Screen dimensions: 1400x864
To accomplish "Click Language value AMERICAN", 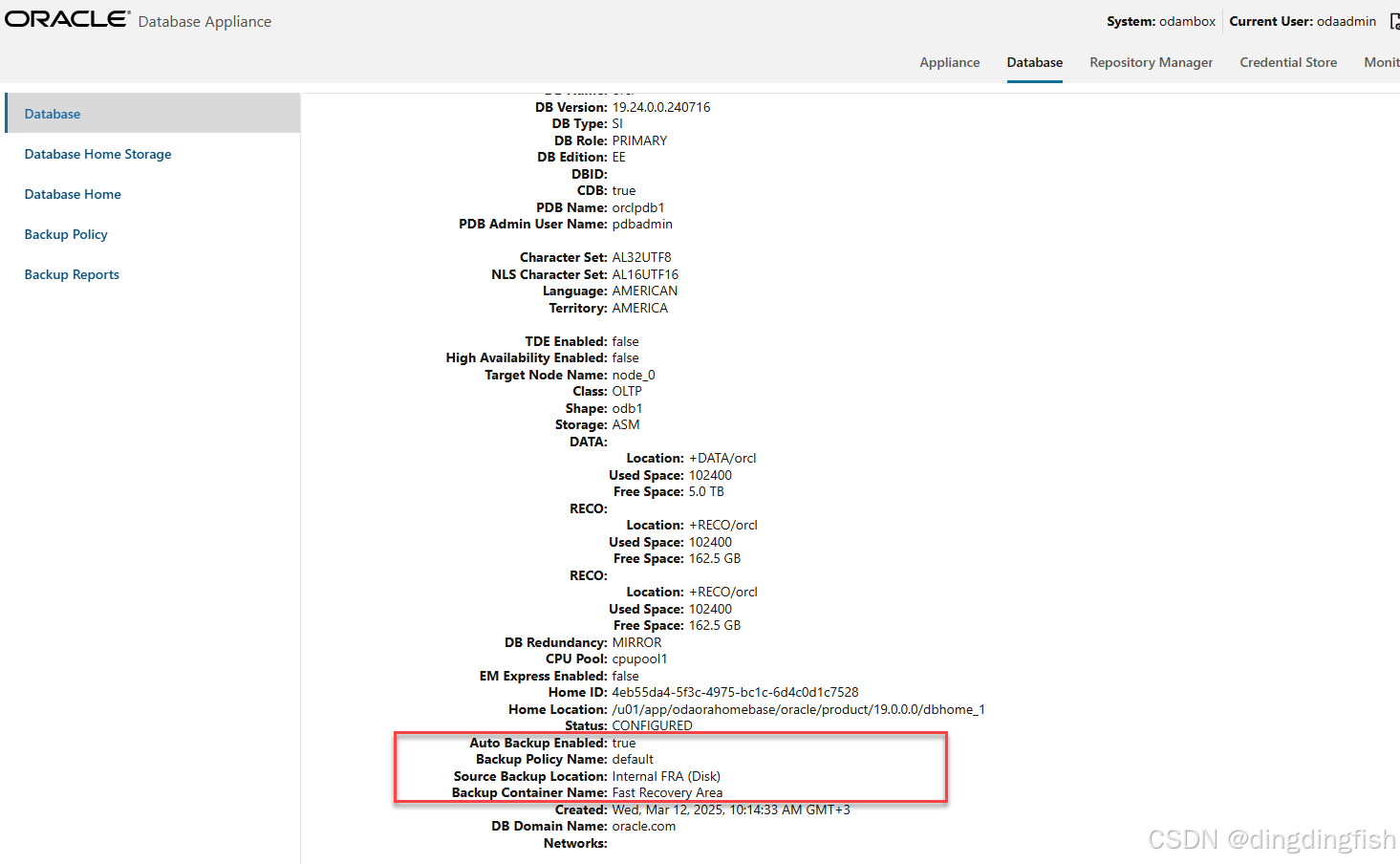I will tap(645, 291).
